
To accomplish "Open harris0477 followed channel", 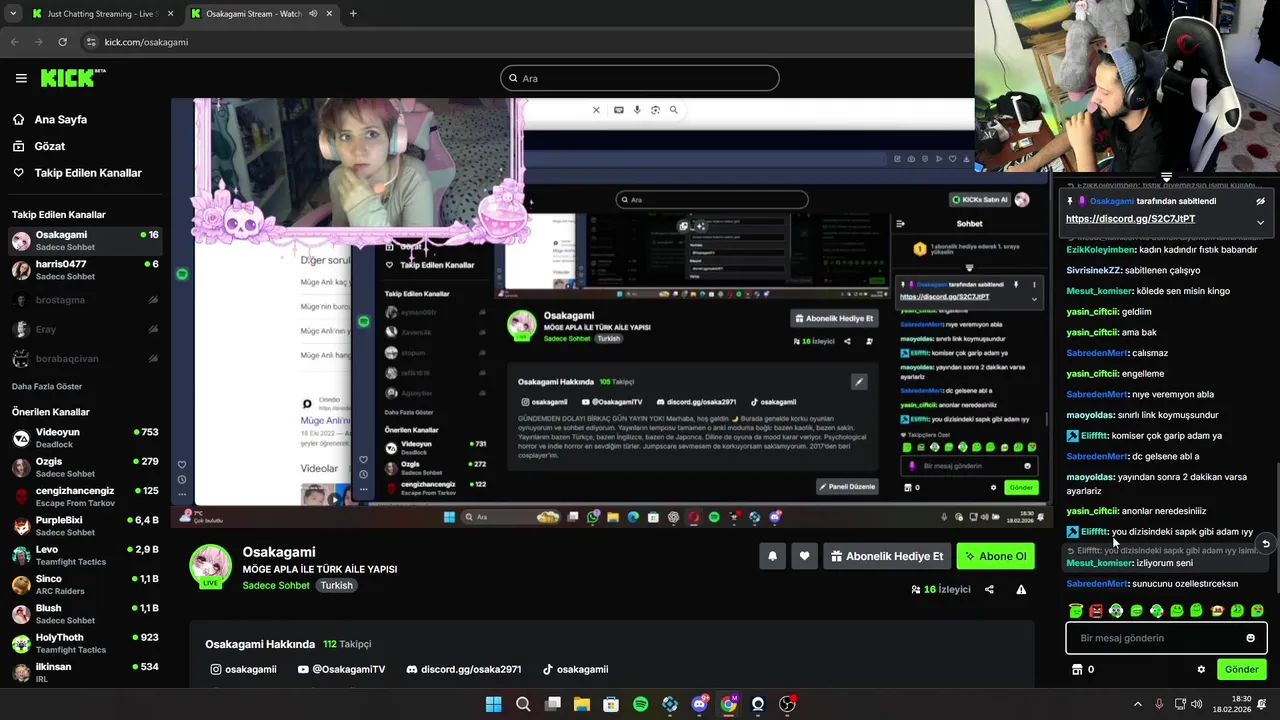I will click(x=85, y=270).
